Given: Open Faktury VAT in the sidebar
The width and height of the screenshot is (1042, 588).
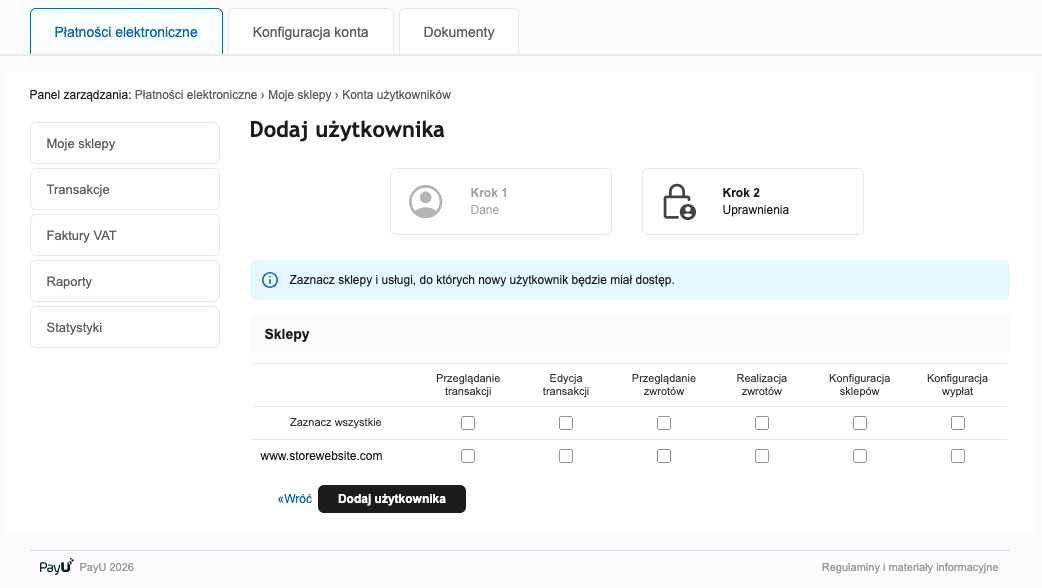Looking at the screenshot, I should point(125,235).
